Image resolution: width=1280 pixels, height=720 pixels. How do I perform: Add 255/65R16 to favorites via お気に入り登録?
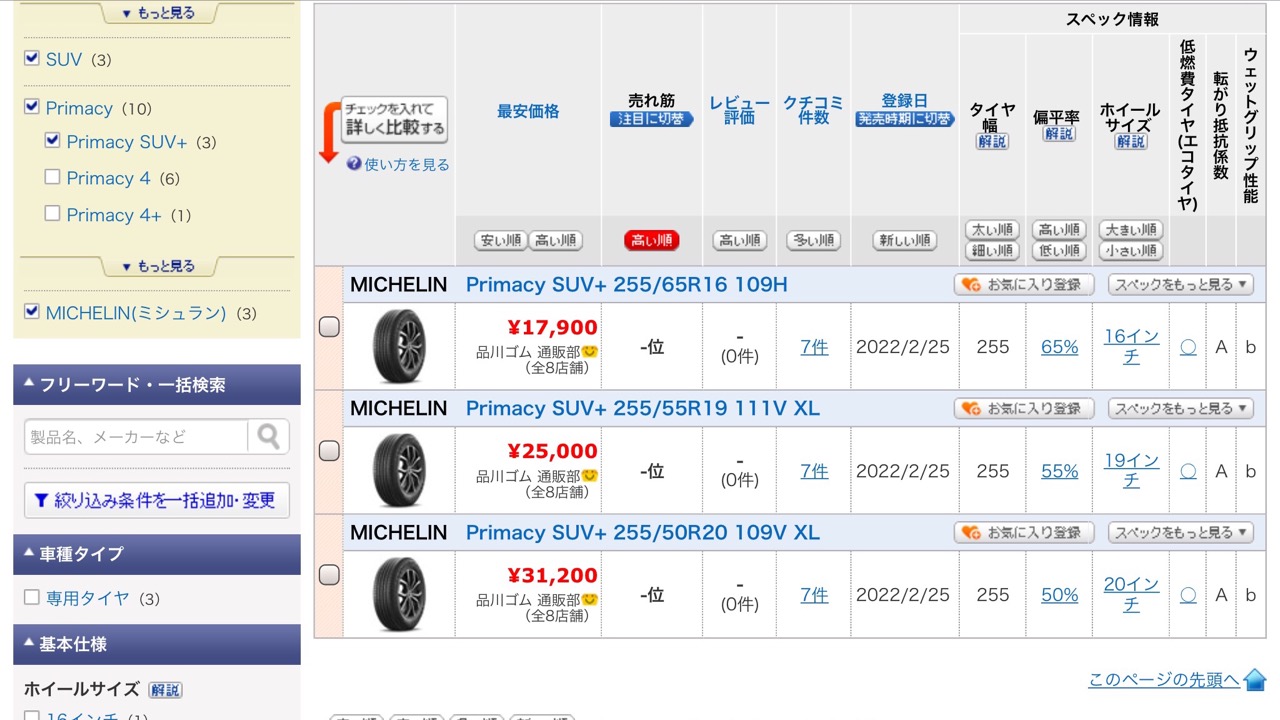coord(1024,285)
